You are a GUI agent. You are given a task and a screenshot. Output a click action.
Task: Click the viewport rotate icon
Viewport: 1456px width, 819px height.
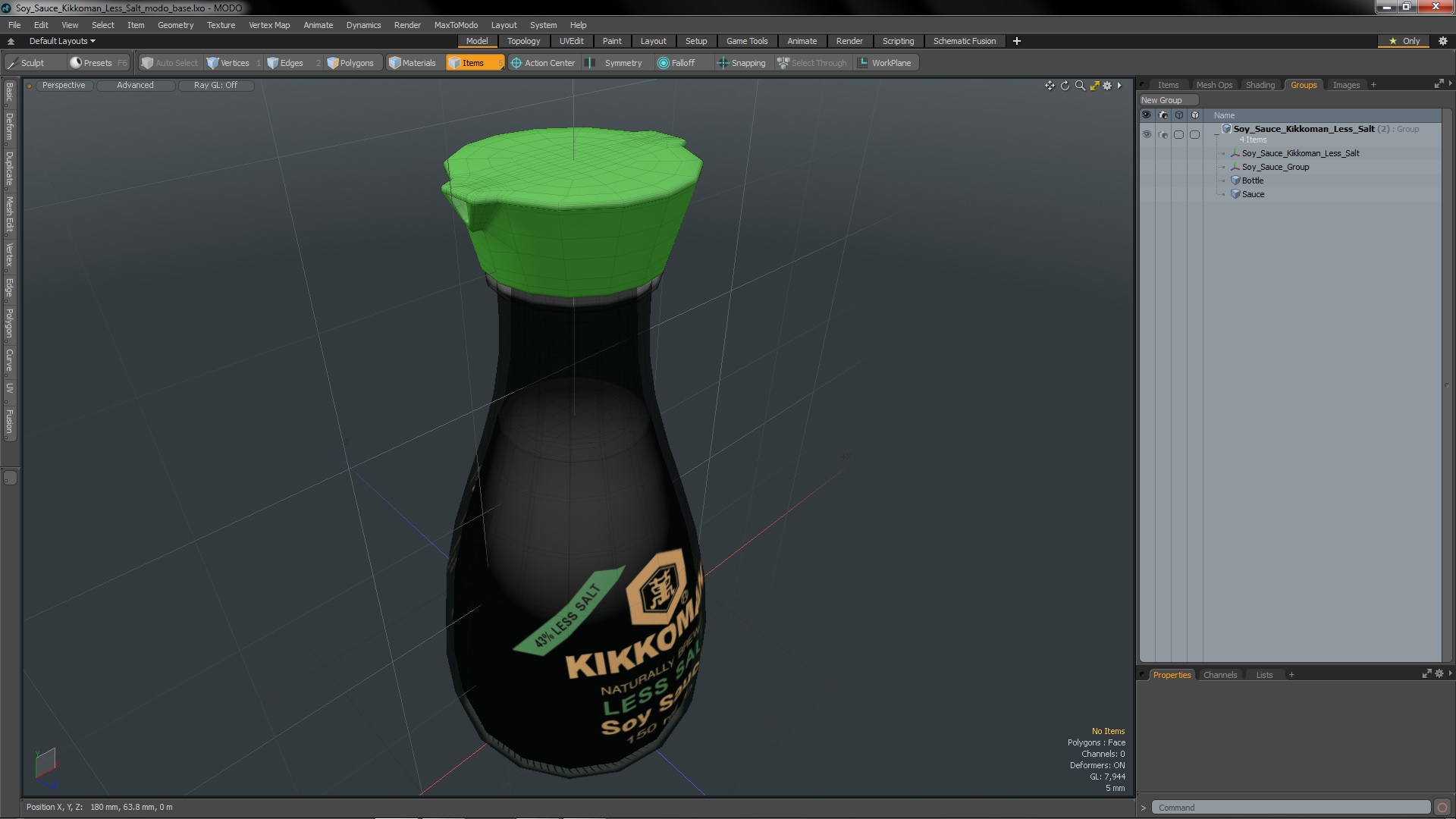[1065, 86]
